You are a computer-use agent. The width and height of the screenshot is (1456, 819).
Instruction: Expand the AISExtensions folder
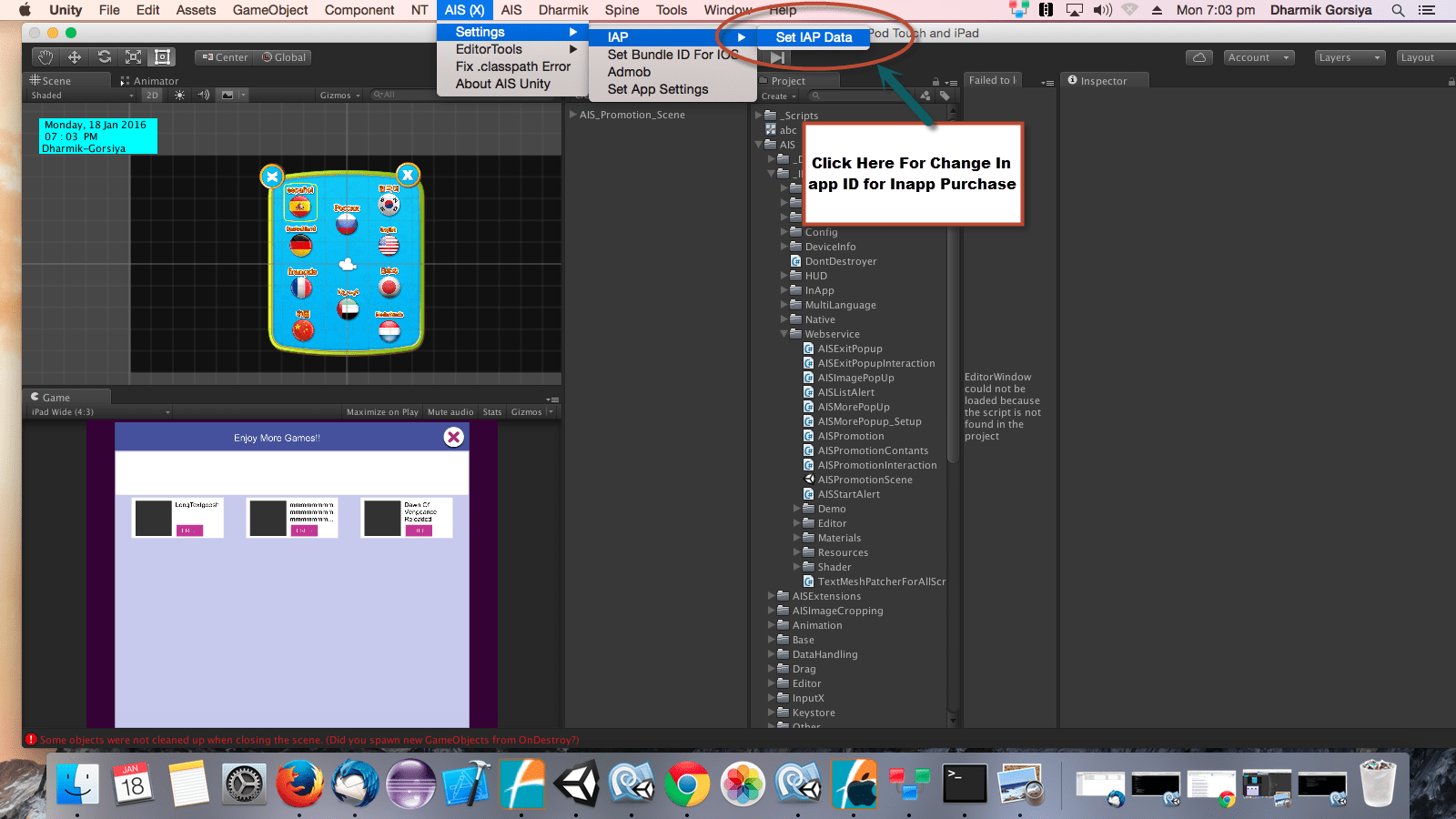772,596
